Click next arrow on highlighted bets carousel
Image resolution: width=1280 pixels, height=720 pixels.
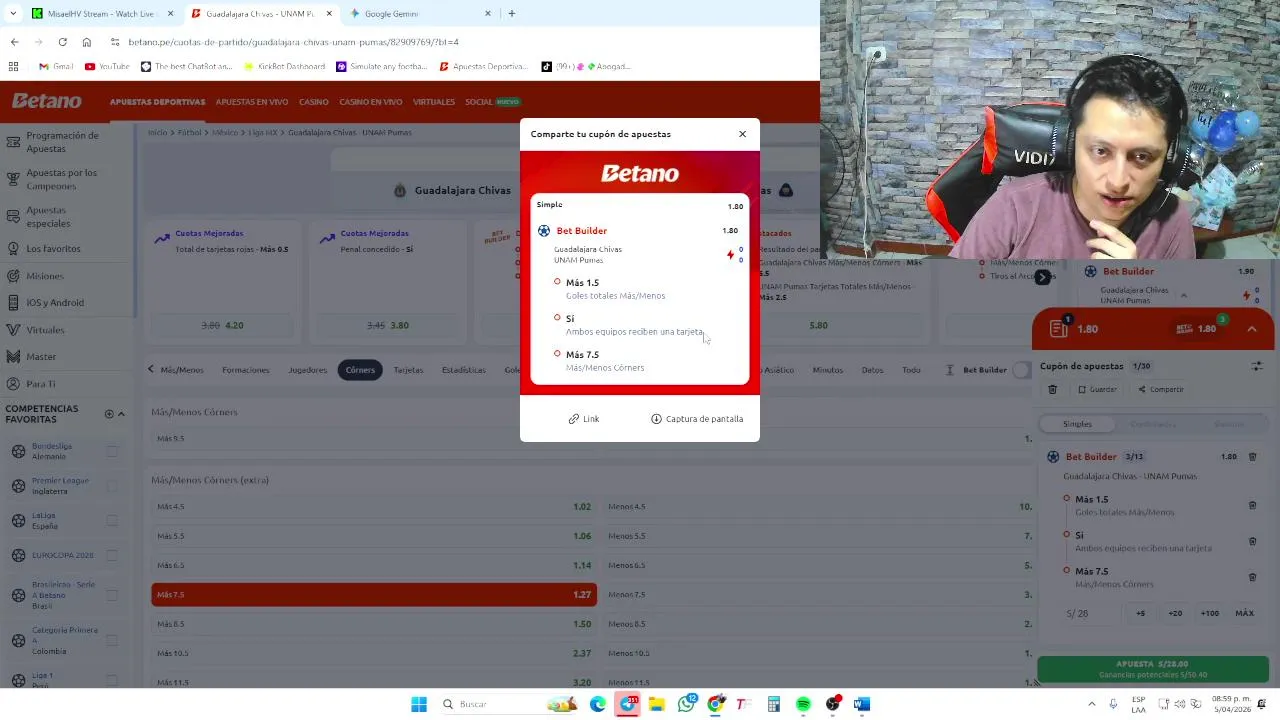click(1042, 277)
